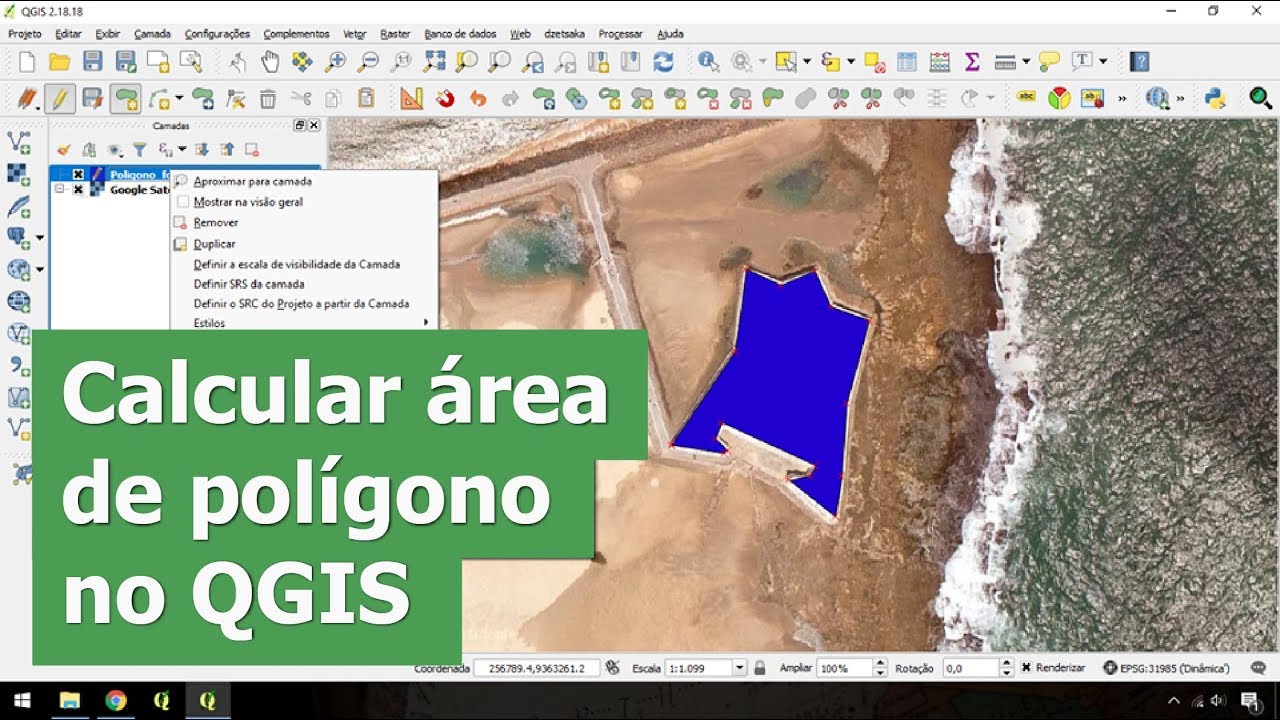The height and width of the screenshot is (720, 1280).
Task: Click the Statistical Summary sigma icon
Action: [x=971, y=62]
